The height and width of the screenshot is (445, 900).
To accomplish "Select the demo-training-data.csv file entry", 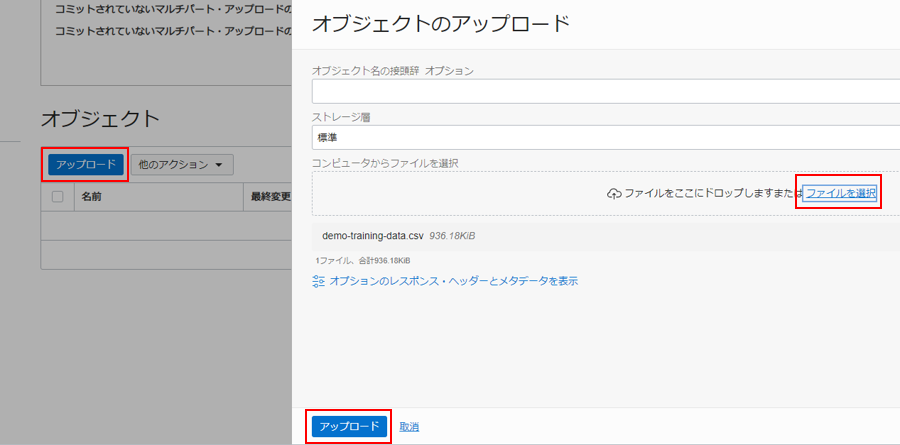I will [x=372, y=236].
